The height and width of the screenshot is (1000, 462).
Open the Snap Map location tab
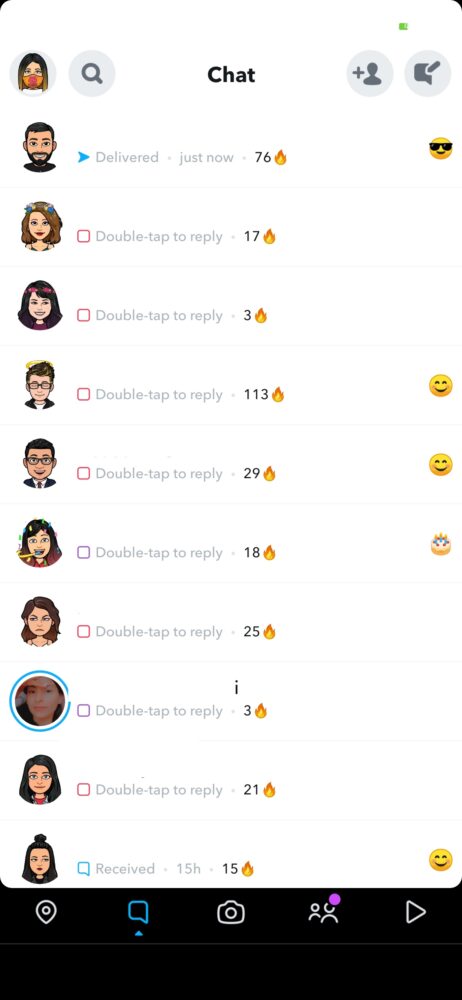[x=46, y=913]
